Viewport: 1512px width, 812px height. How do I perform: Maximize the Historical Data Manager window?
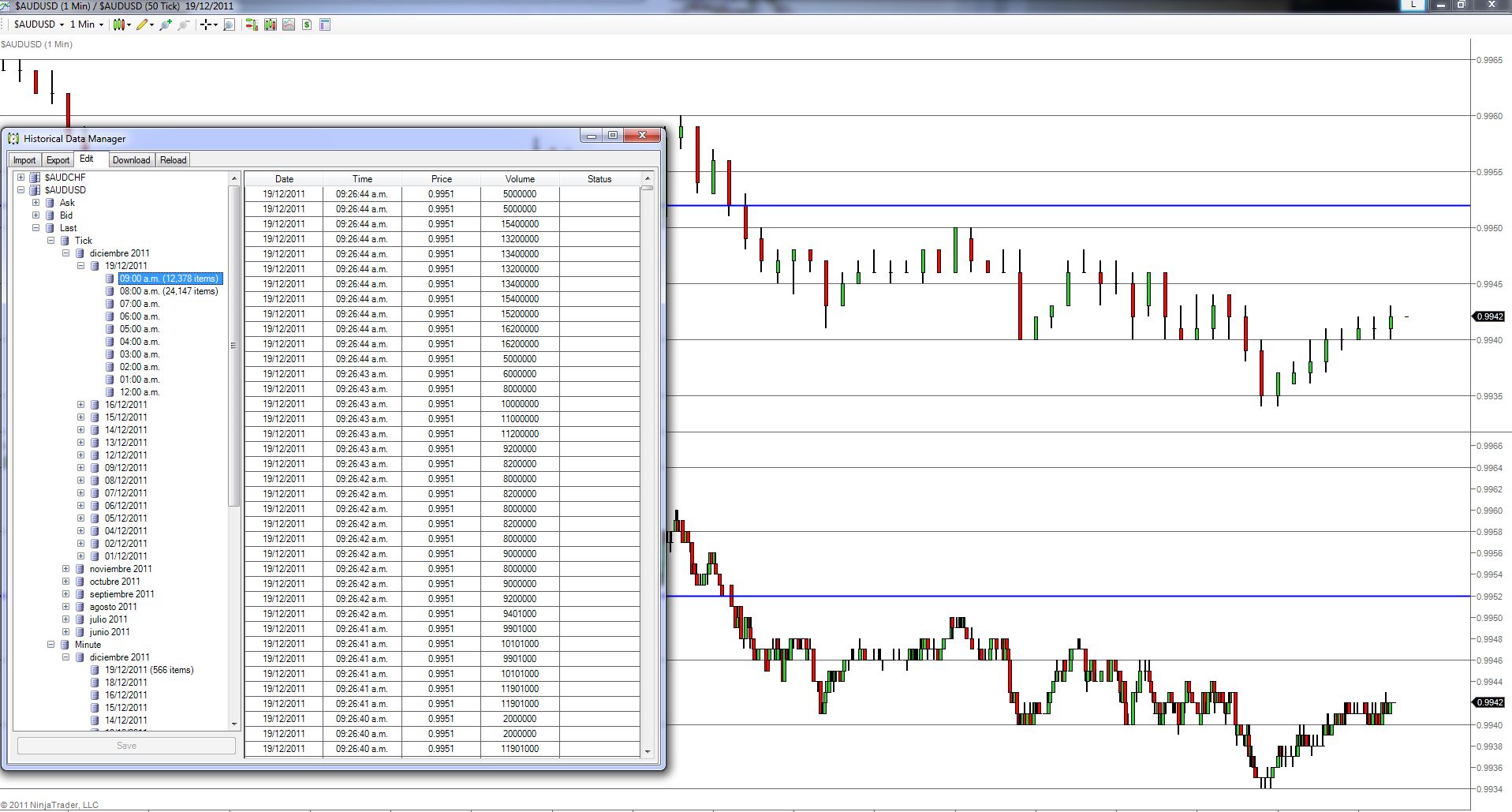point(613,136)
